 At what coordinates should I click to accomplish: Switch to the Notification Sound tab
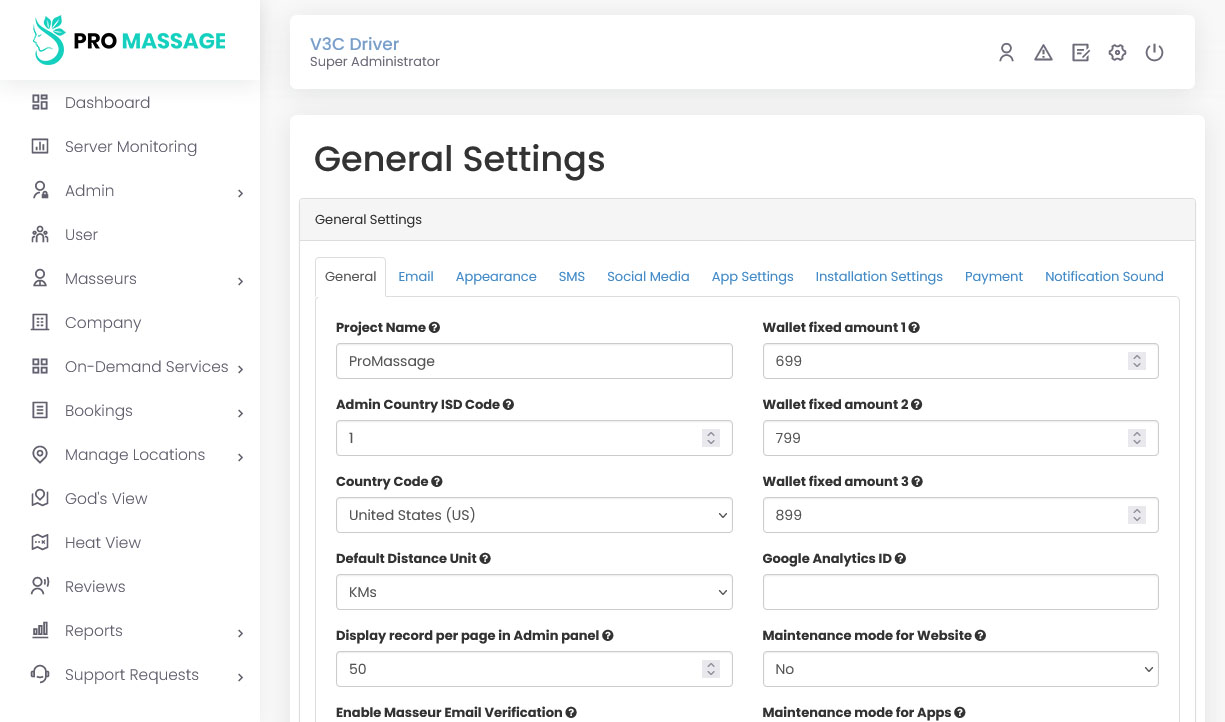[1104, 277]
